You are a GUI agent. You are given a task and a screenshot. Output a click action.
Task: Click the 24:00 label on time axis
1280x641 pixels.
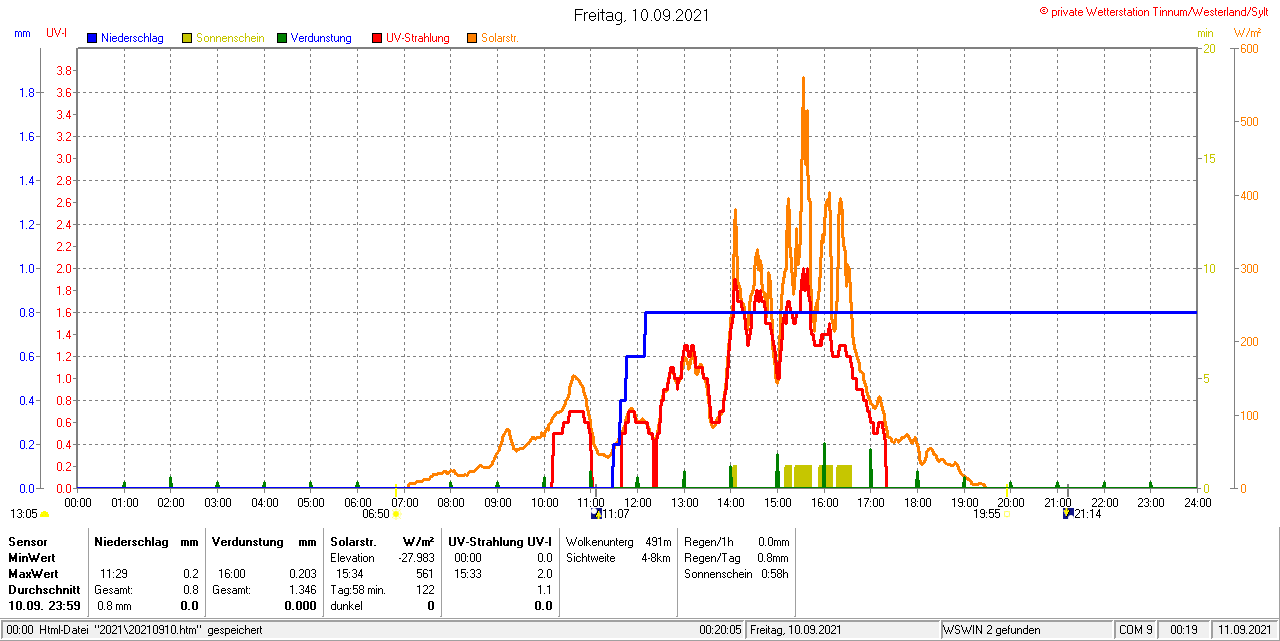[1197, 501]
